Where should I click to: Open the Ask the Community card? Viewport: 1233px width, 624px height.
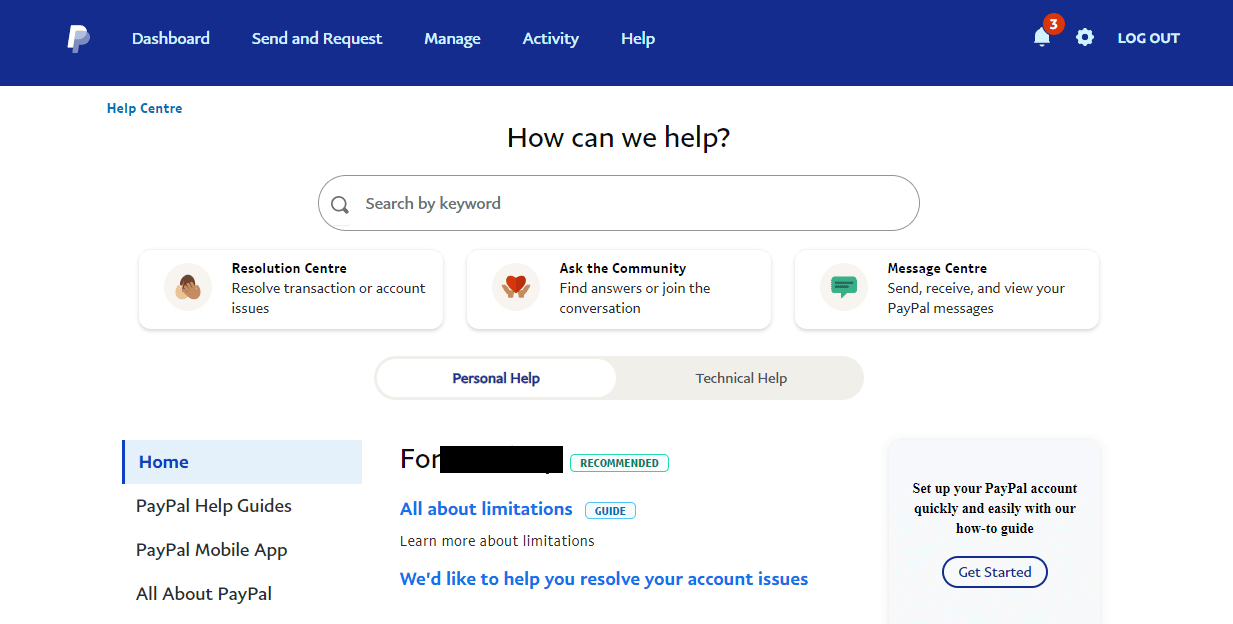[619, 289]
